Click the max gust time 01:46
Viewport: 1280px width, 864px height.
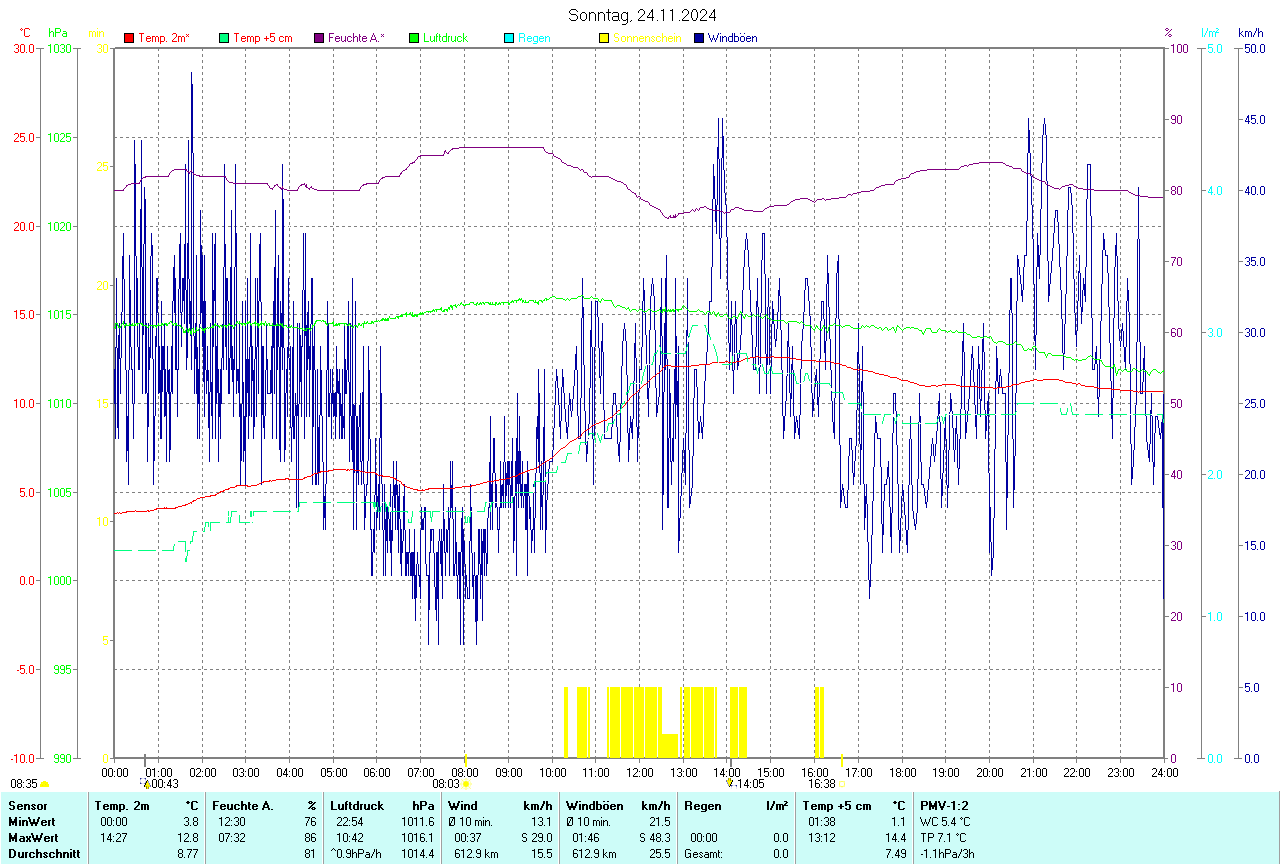[586, 837]
